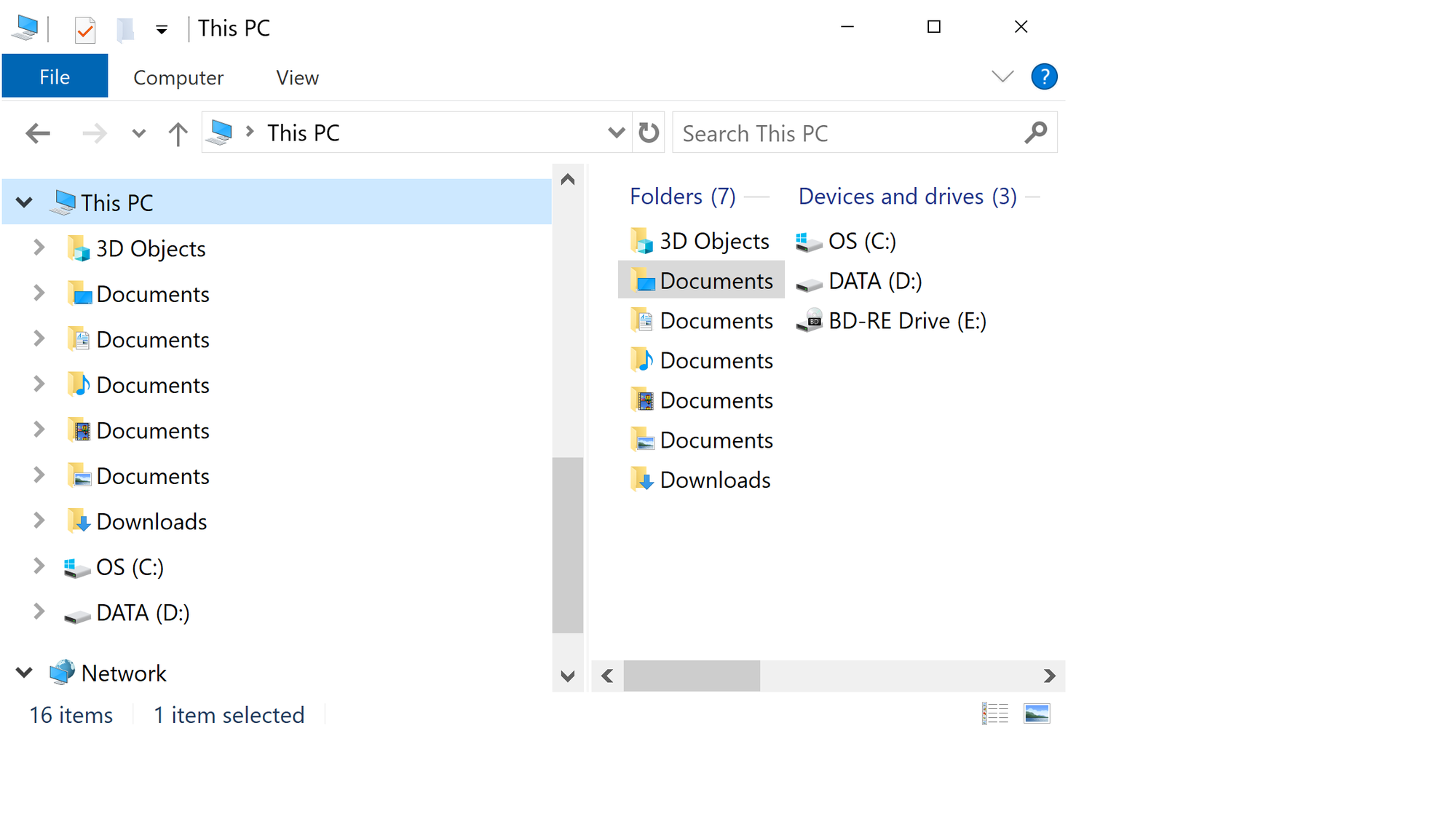Refresh This PC with the refresh button
The image size is (1456, 819).
point(649,132)
